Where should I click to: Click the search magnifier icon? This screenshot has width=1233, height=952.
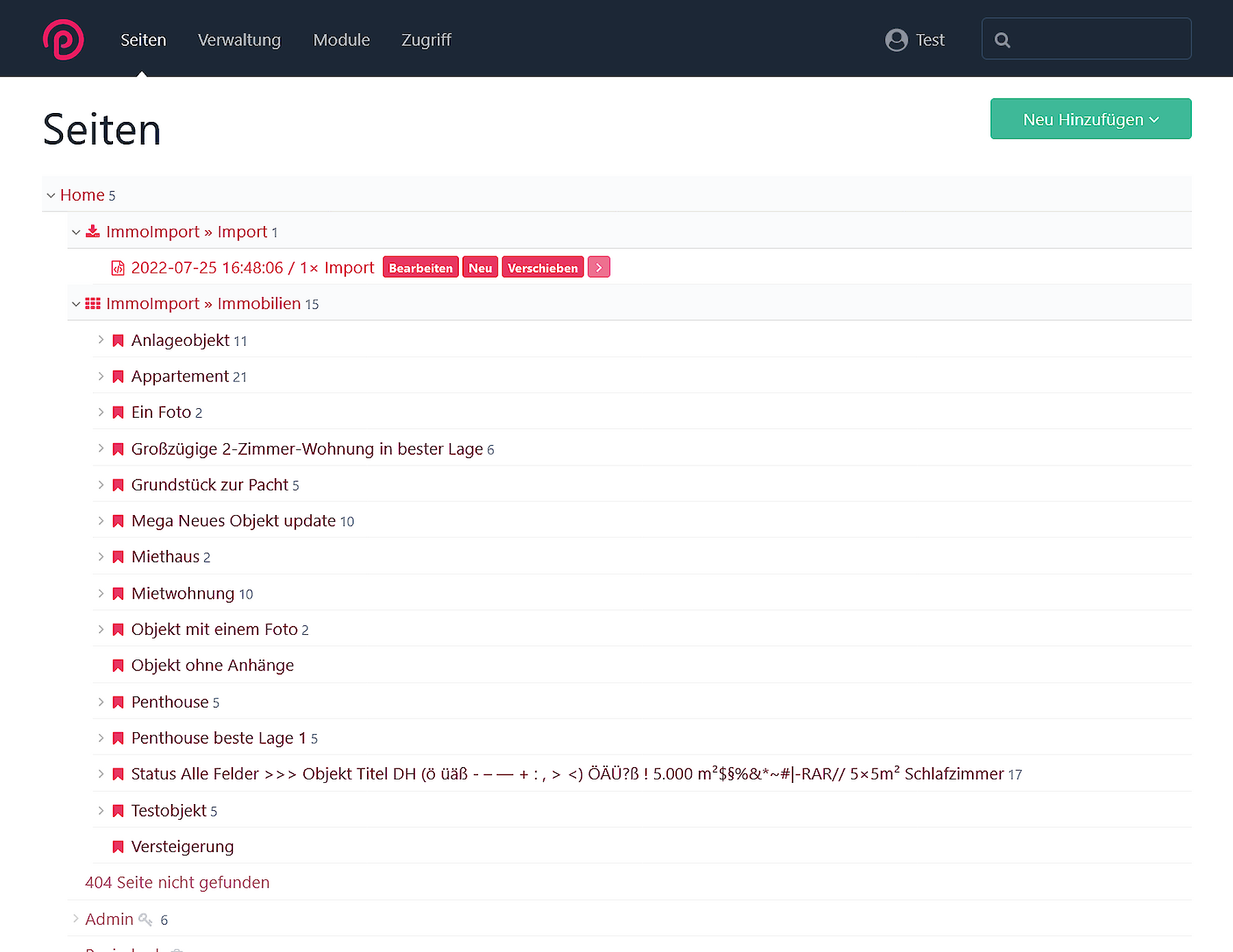click(1002, 40)
